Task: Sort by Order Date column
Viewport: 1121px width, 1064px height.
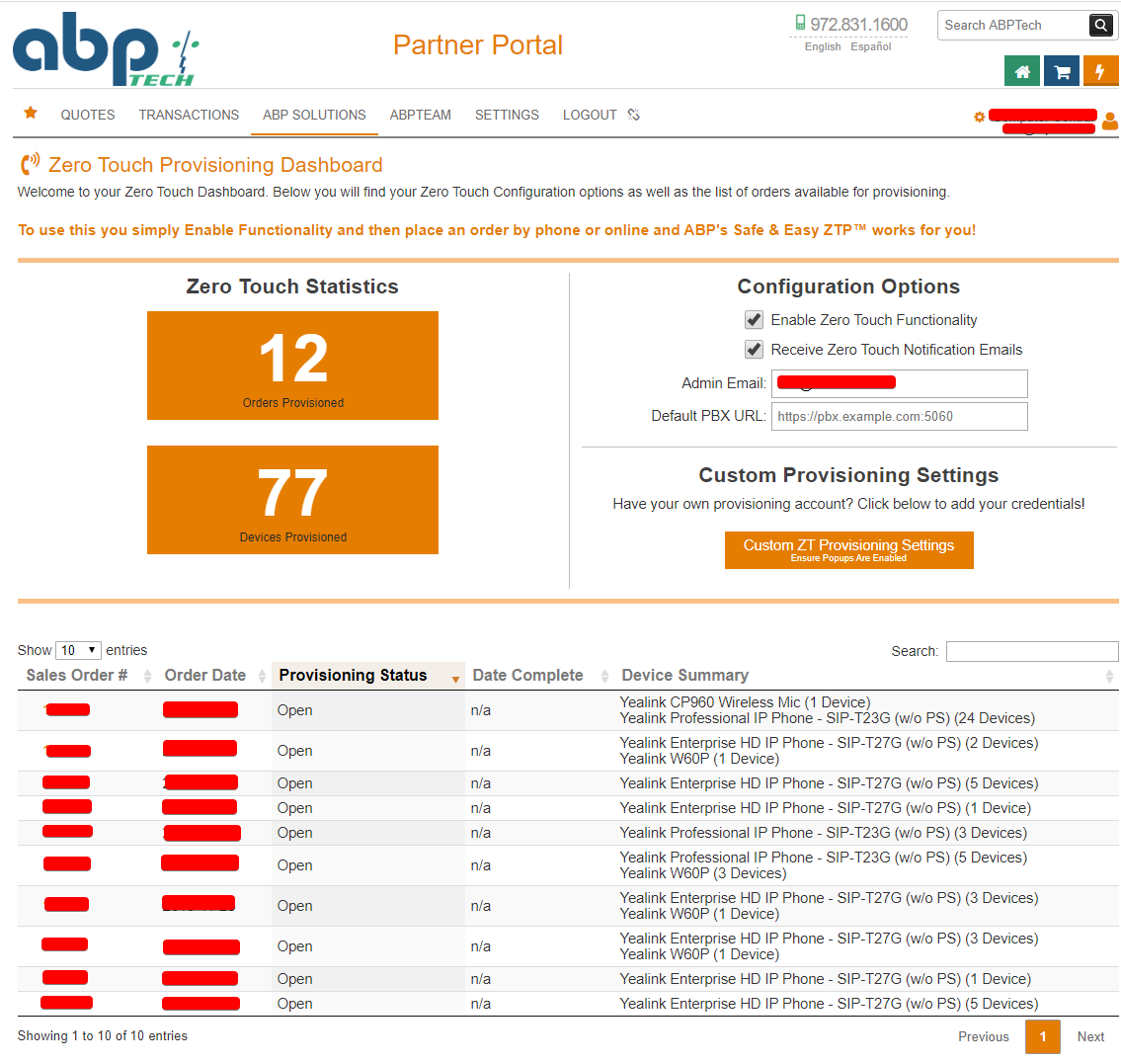Action: (213, 675)
